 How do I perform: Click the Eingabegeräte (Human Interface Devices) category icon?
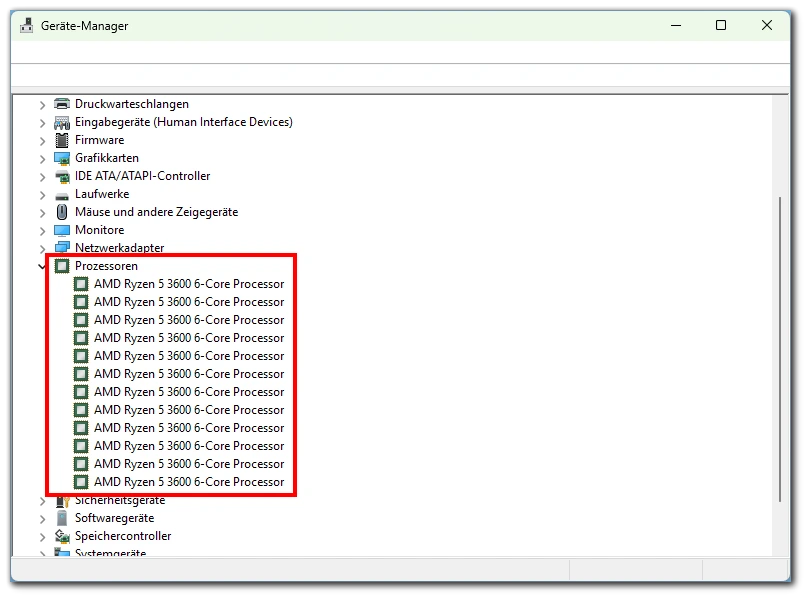click(62, 122)
